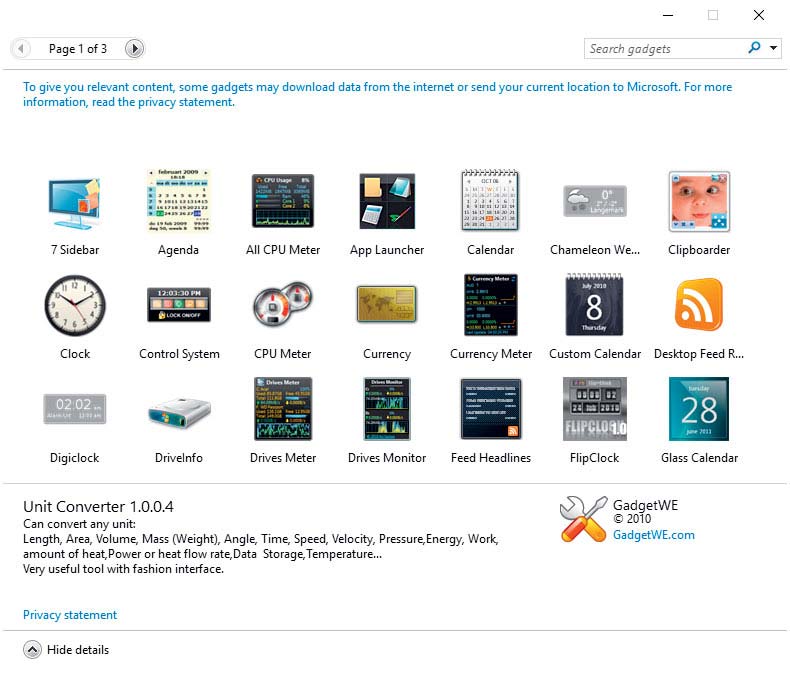
Task: Open the App Launcher gadget
Action: tap(387, 201)
